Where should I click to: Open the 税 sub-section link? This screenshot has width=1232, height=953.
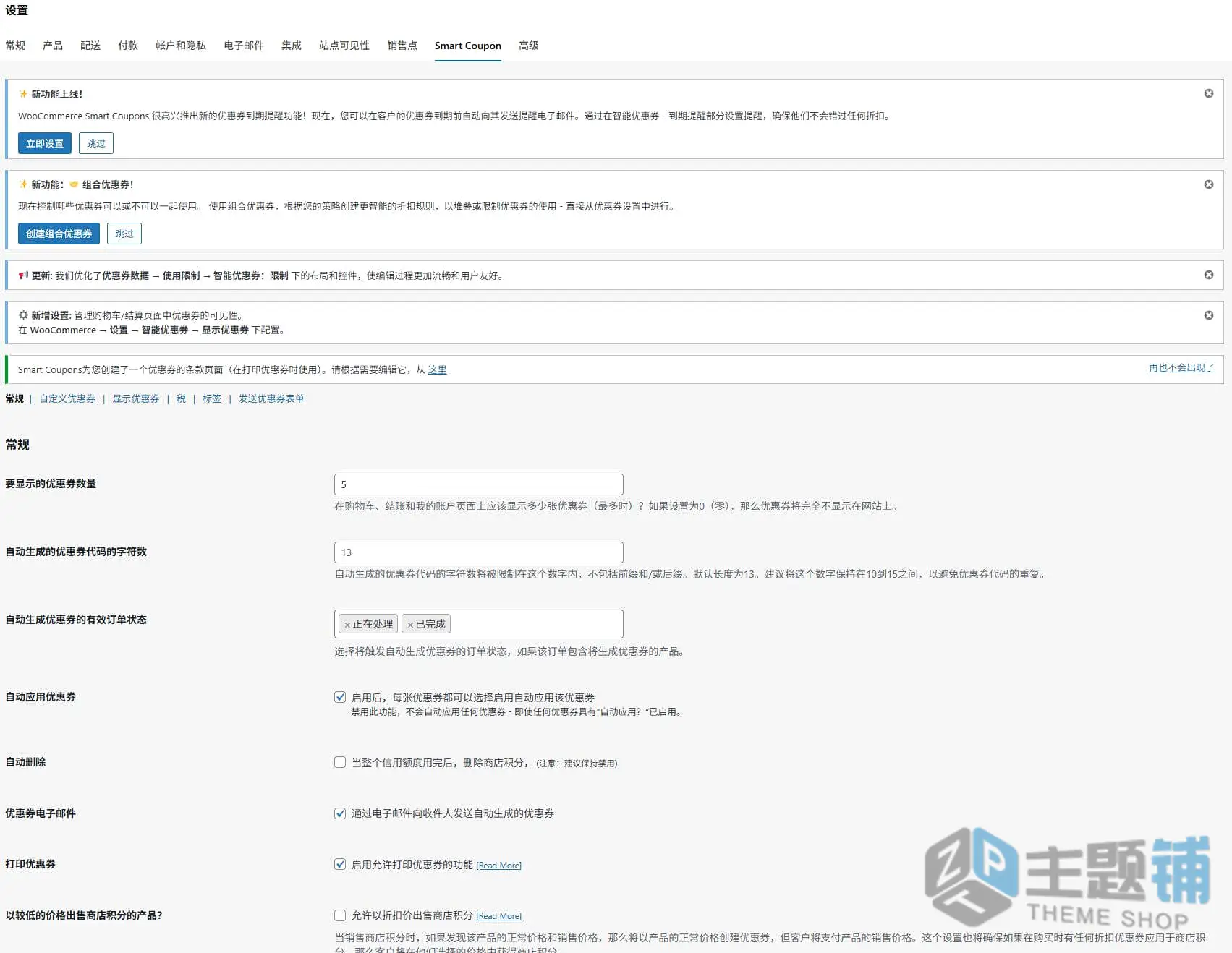[181, 398]
